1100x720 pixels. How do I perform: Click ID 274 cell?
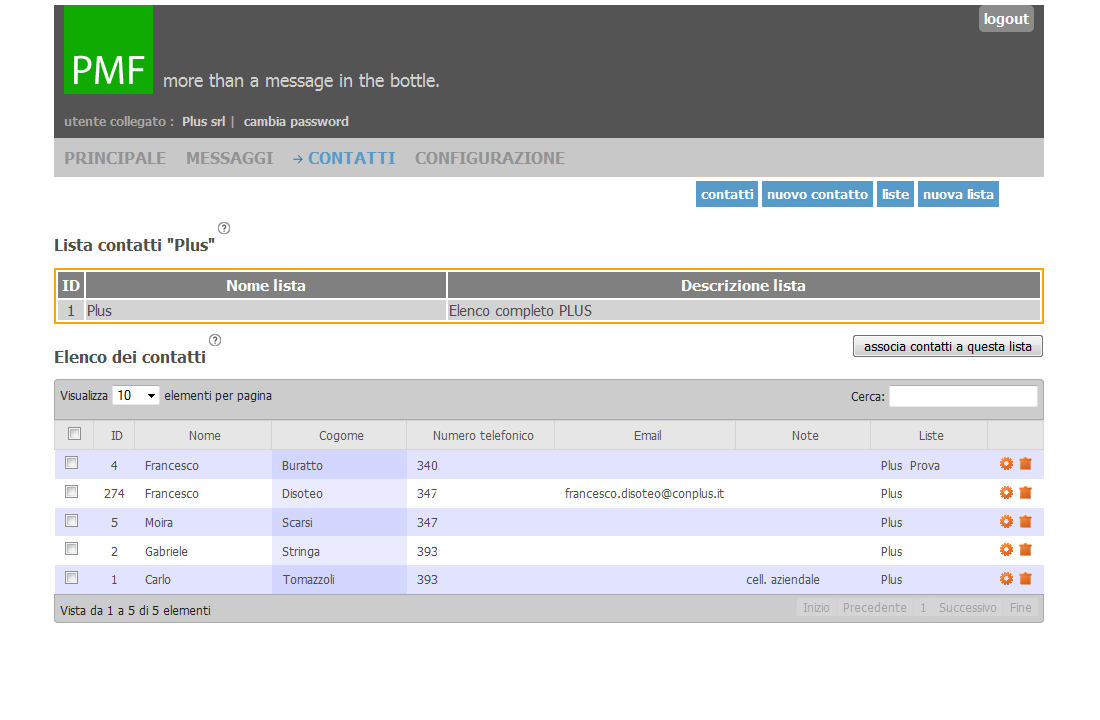(x=114, y=493)
